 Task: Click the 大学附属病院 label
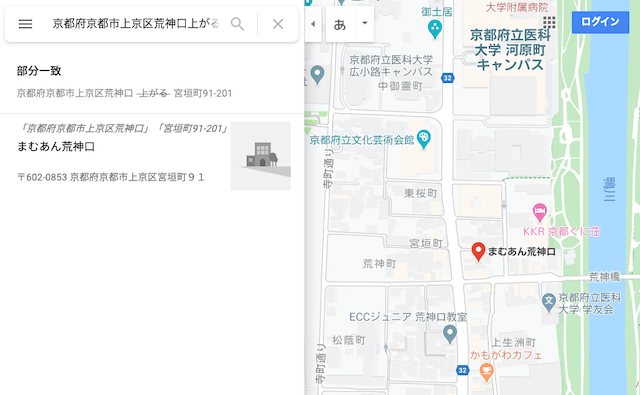tap(517, 7)
